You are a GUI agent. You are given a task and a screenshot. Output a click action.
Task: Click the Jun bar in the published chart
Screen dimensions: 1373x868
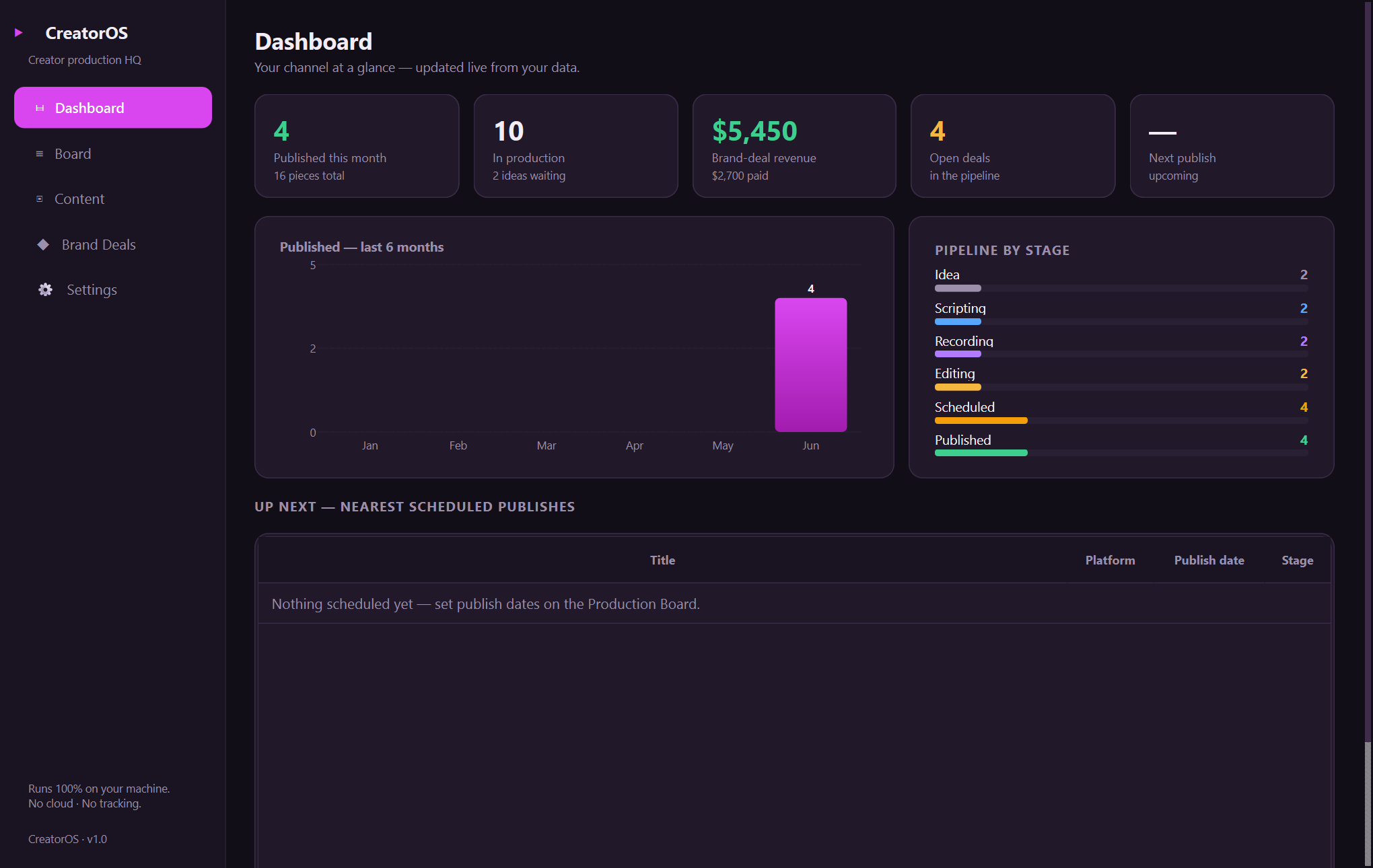(811, 365)
